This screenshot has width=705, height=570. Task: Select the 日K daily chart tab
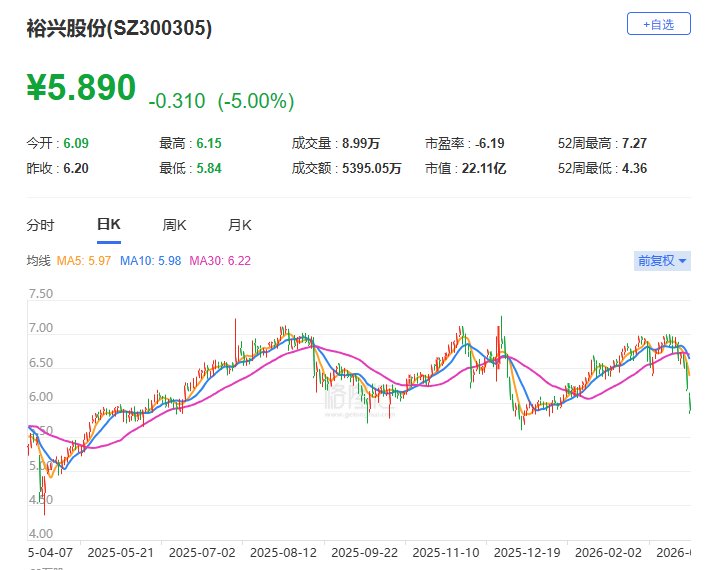[108, 225]
